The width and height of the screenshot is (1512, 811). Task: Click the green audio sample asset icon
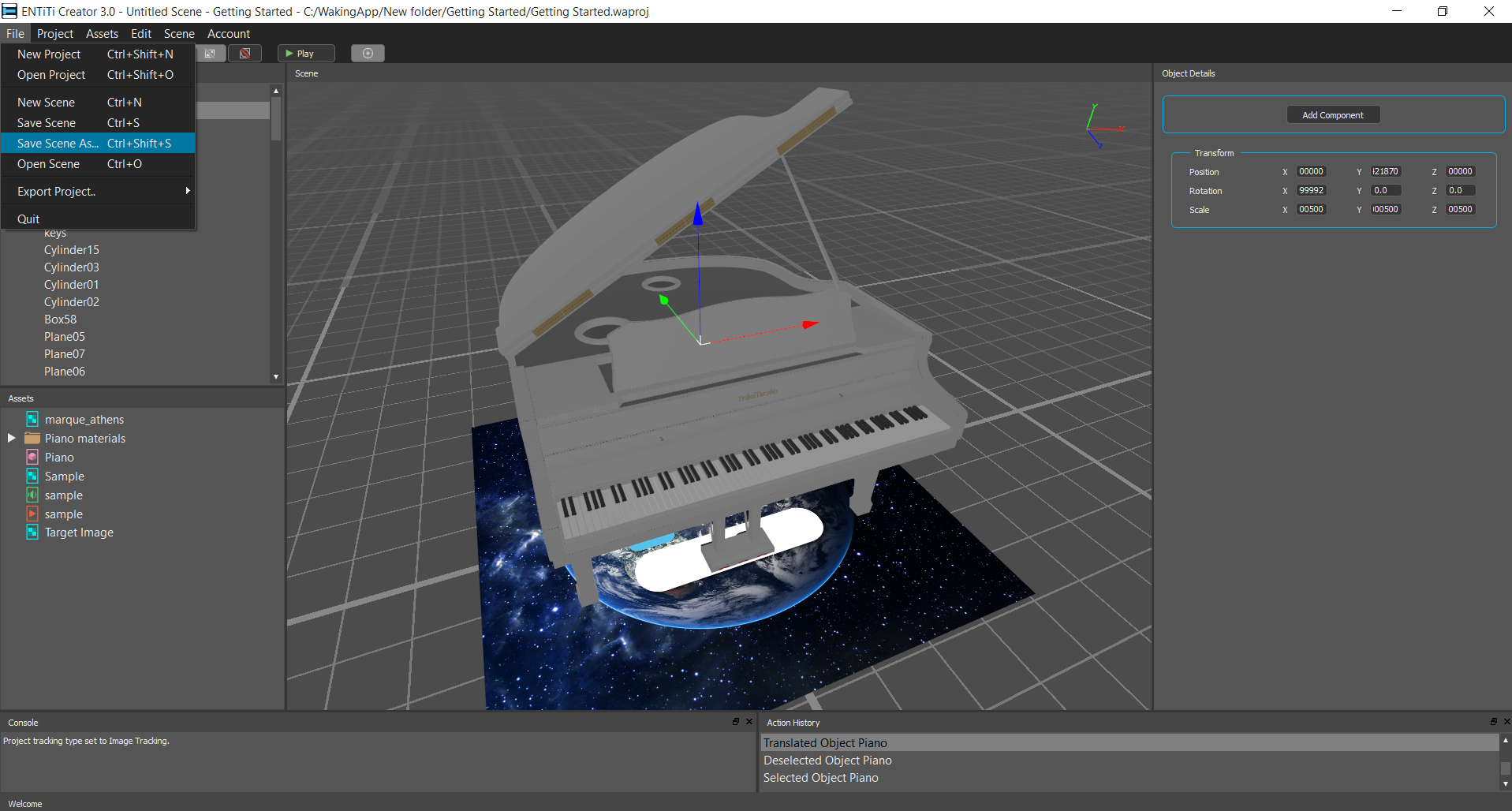coord(32,495)
